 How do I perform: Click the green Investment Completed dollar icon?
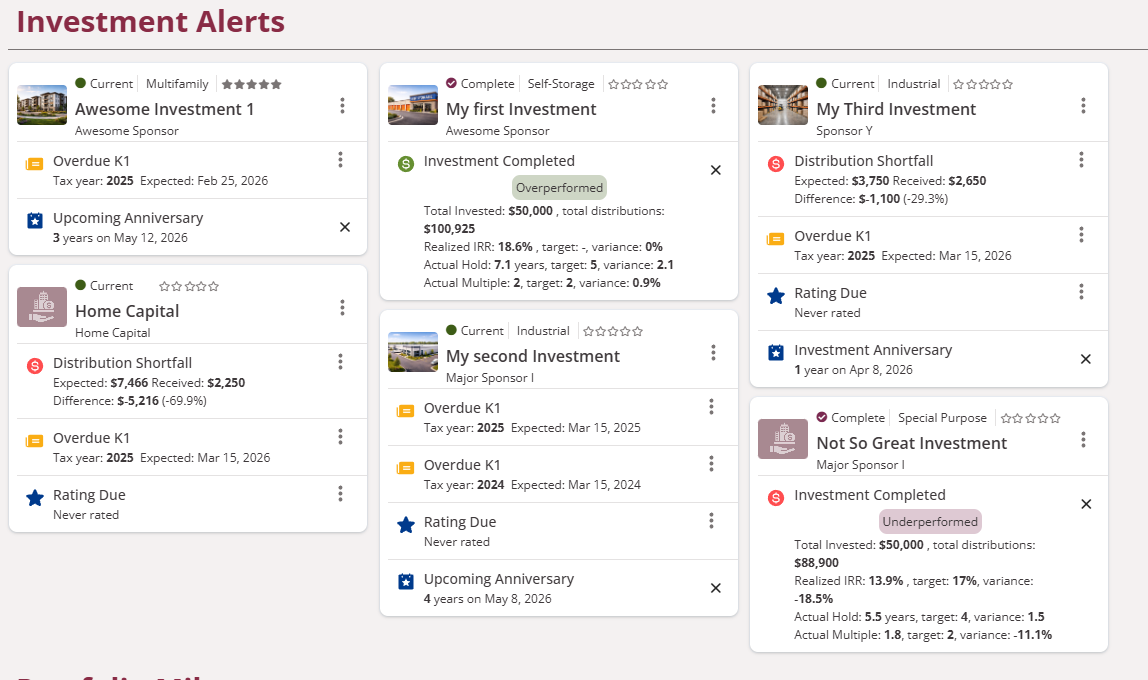[x=406, y=163]
